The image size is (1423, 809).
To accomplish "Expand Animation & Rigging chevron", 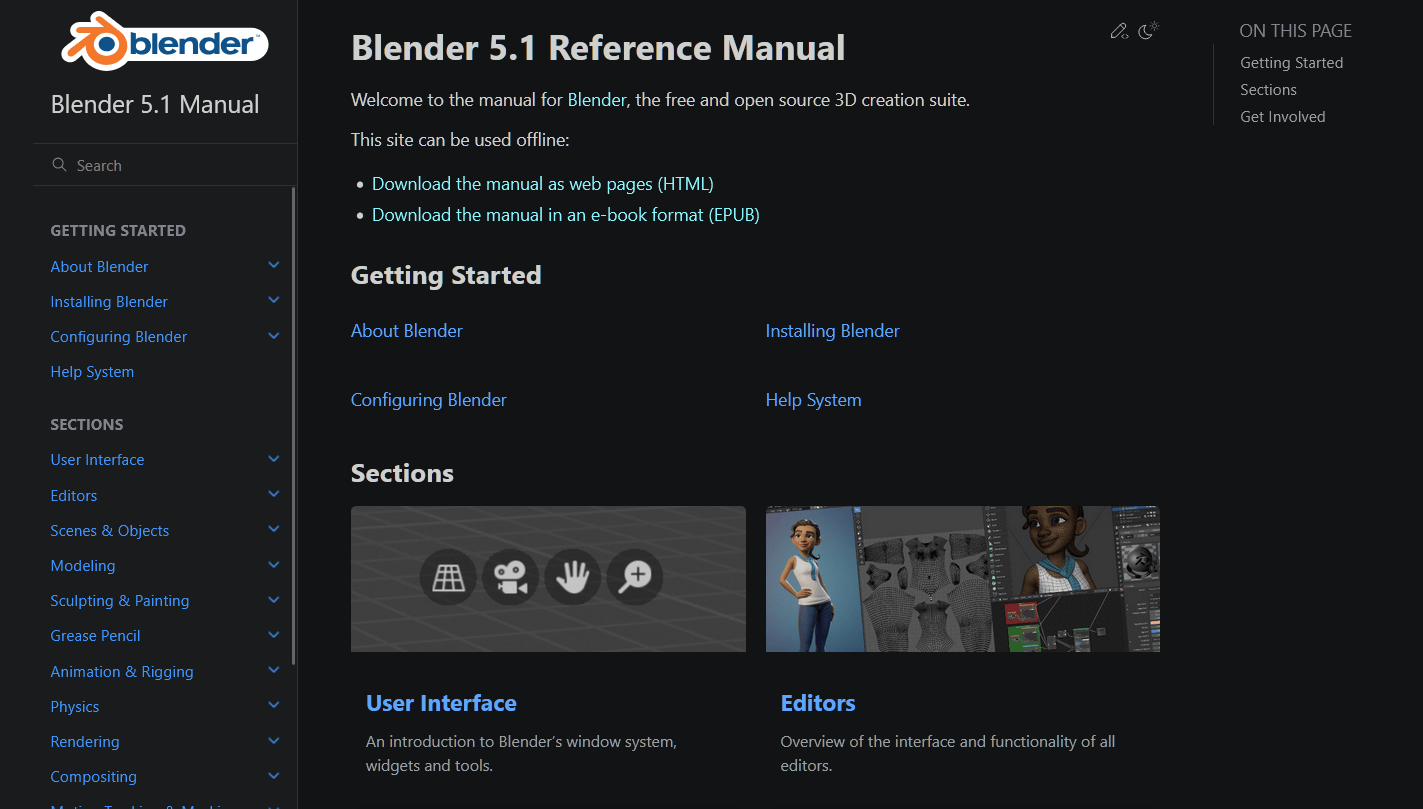I will click(274, 671).
